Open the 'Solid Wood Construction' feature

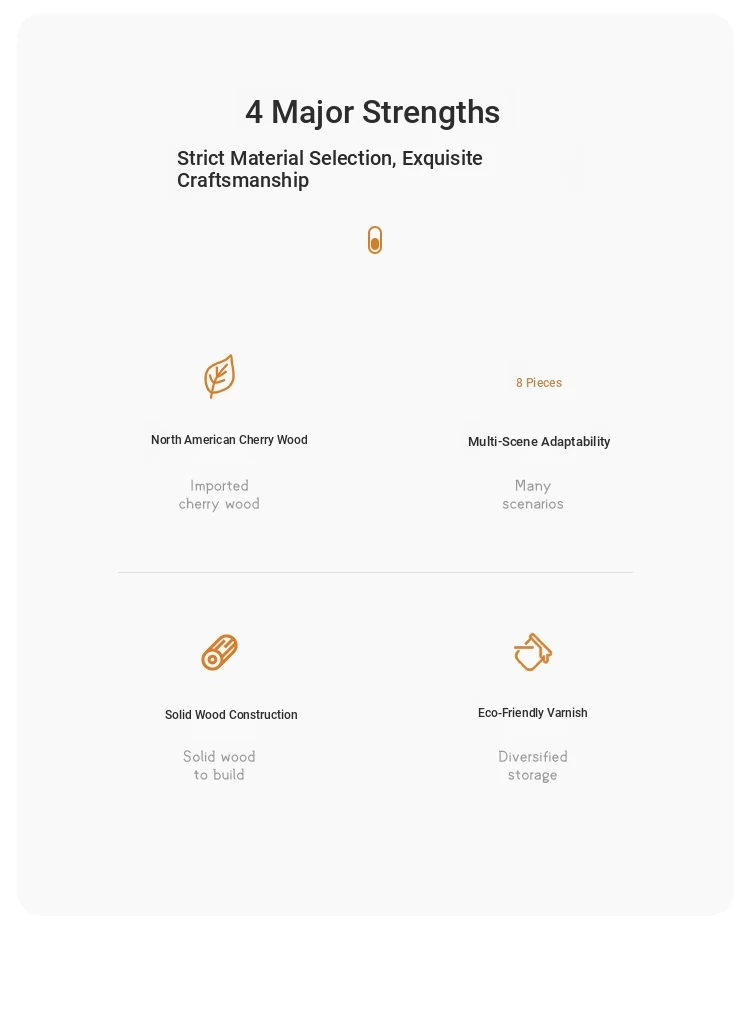pyautogui.click(x=231, y=714)
